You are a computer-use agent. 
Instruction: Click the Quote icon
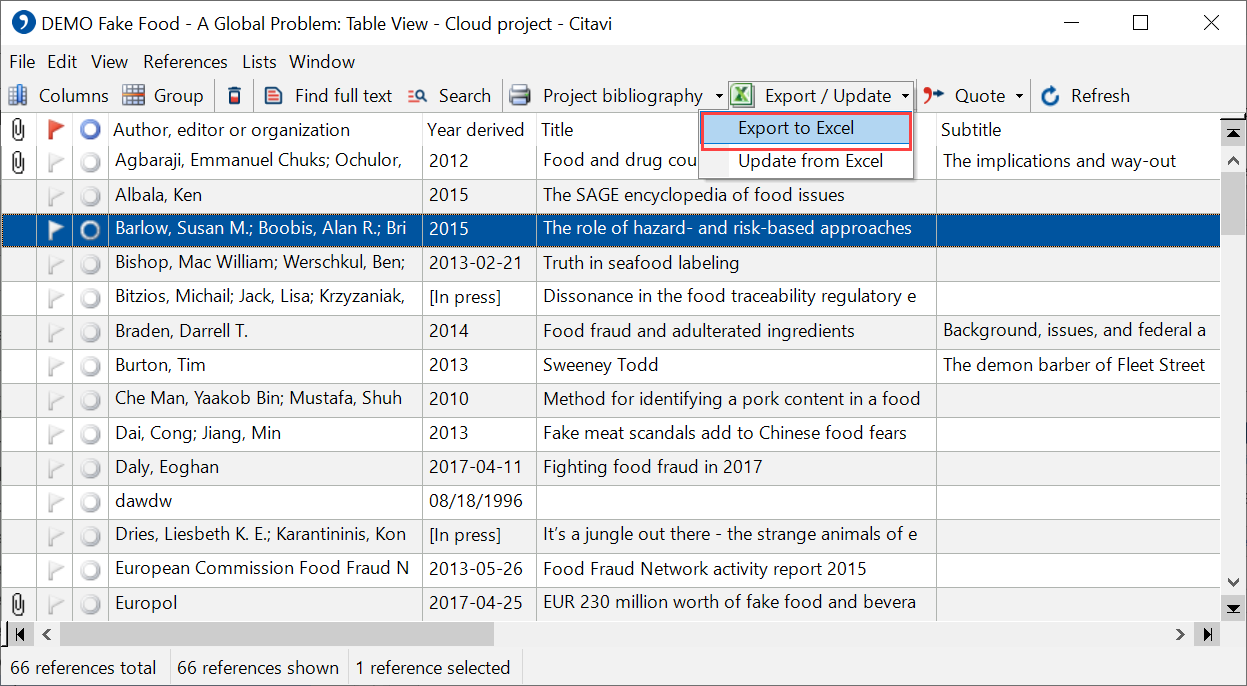(933, 96)
